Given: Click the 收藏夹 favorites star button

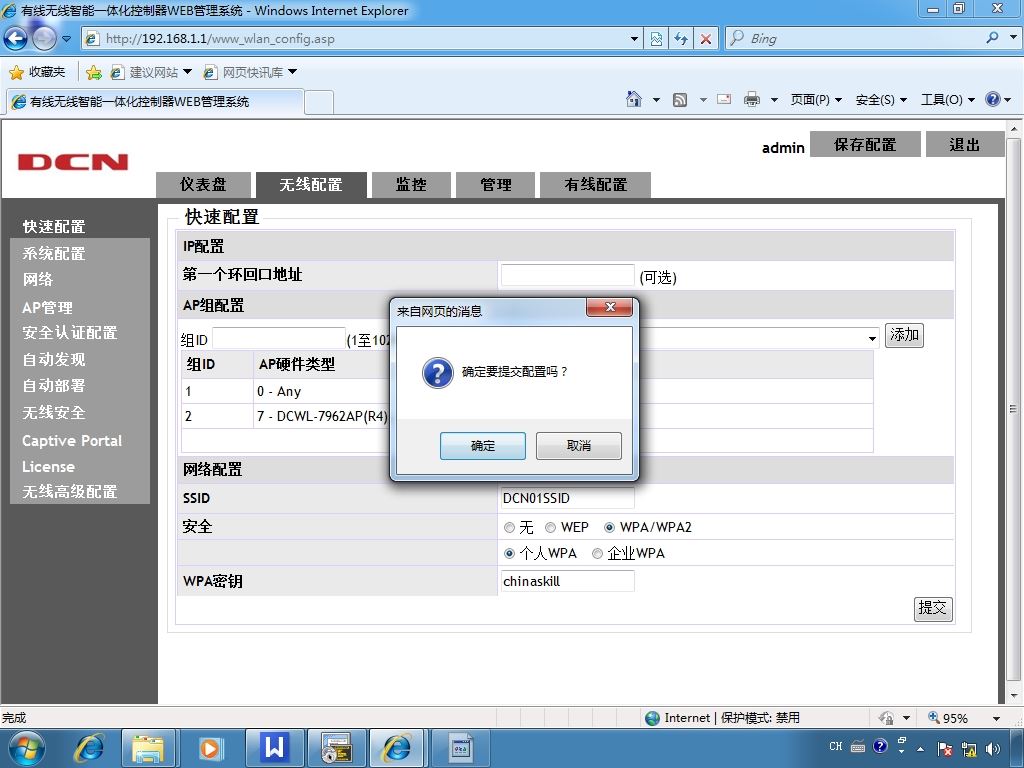Looking at the screenshot, I should pyautogui.click(x=38, y=72).
